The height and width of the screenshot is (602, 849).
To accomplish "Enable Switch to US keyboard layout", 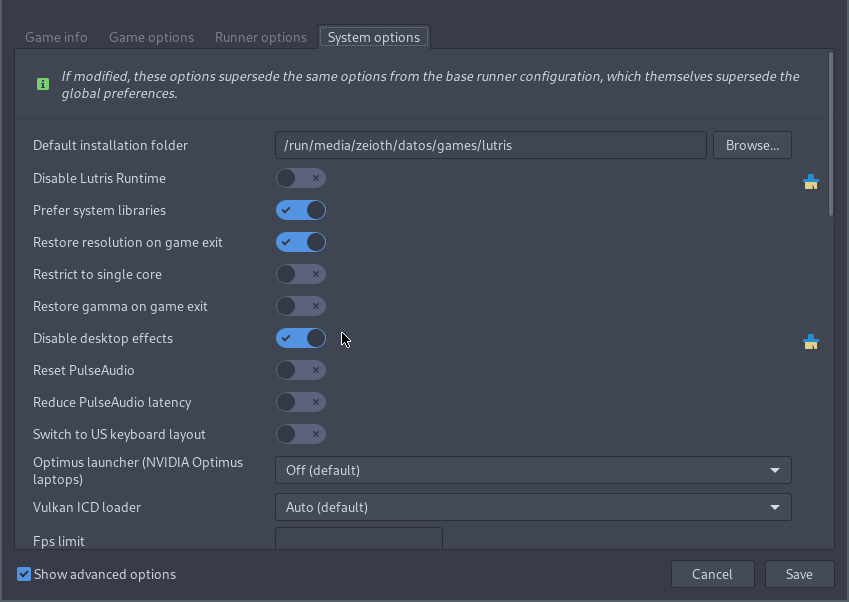I will tap(300, 434).
